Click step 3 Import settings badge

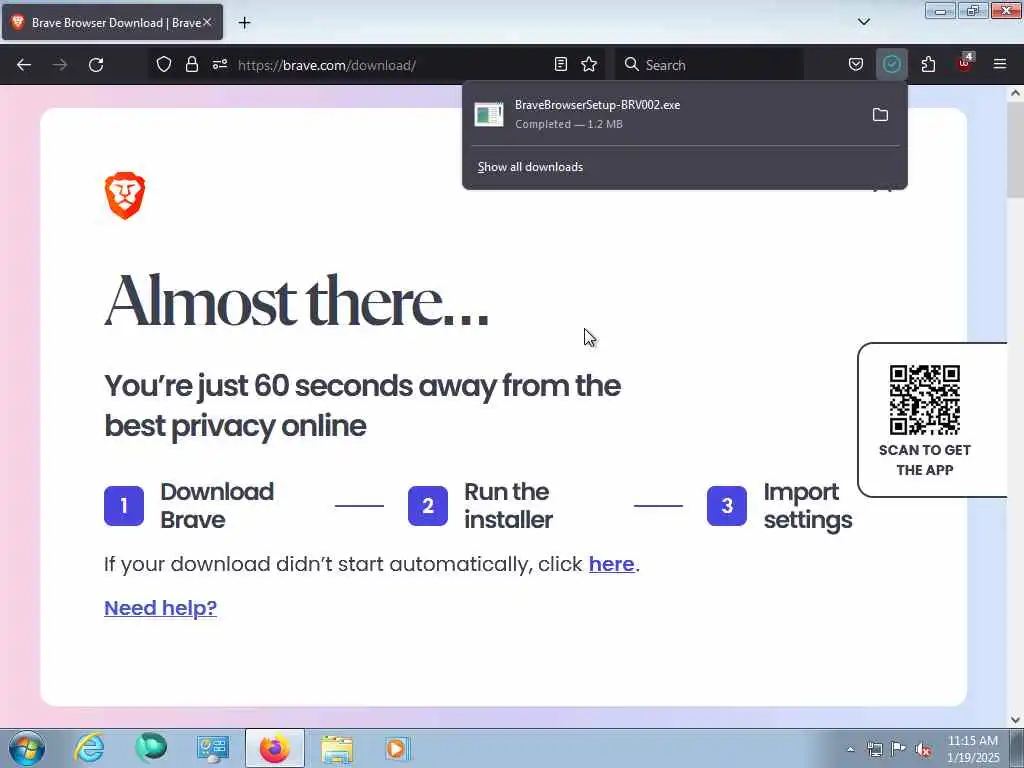727,506
